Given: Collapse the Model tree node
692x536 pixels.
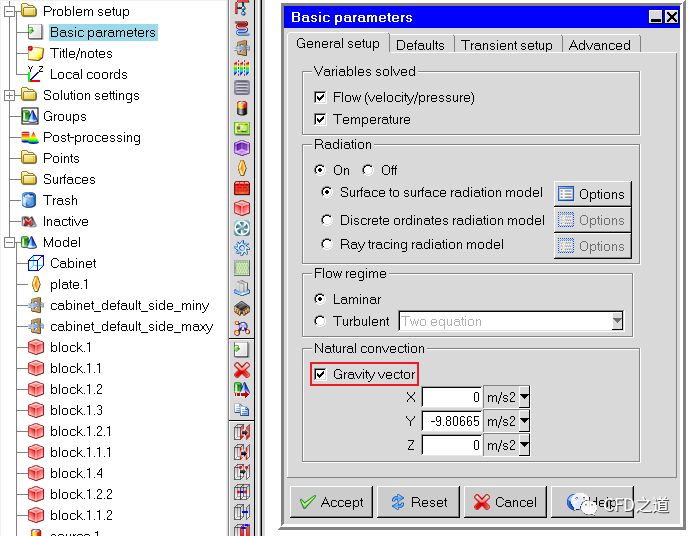Looking at the screenshot, I should [9, 242].
